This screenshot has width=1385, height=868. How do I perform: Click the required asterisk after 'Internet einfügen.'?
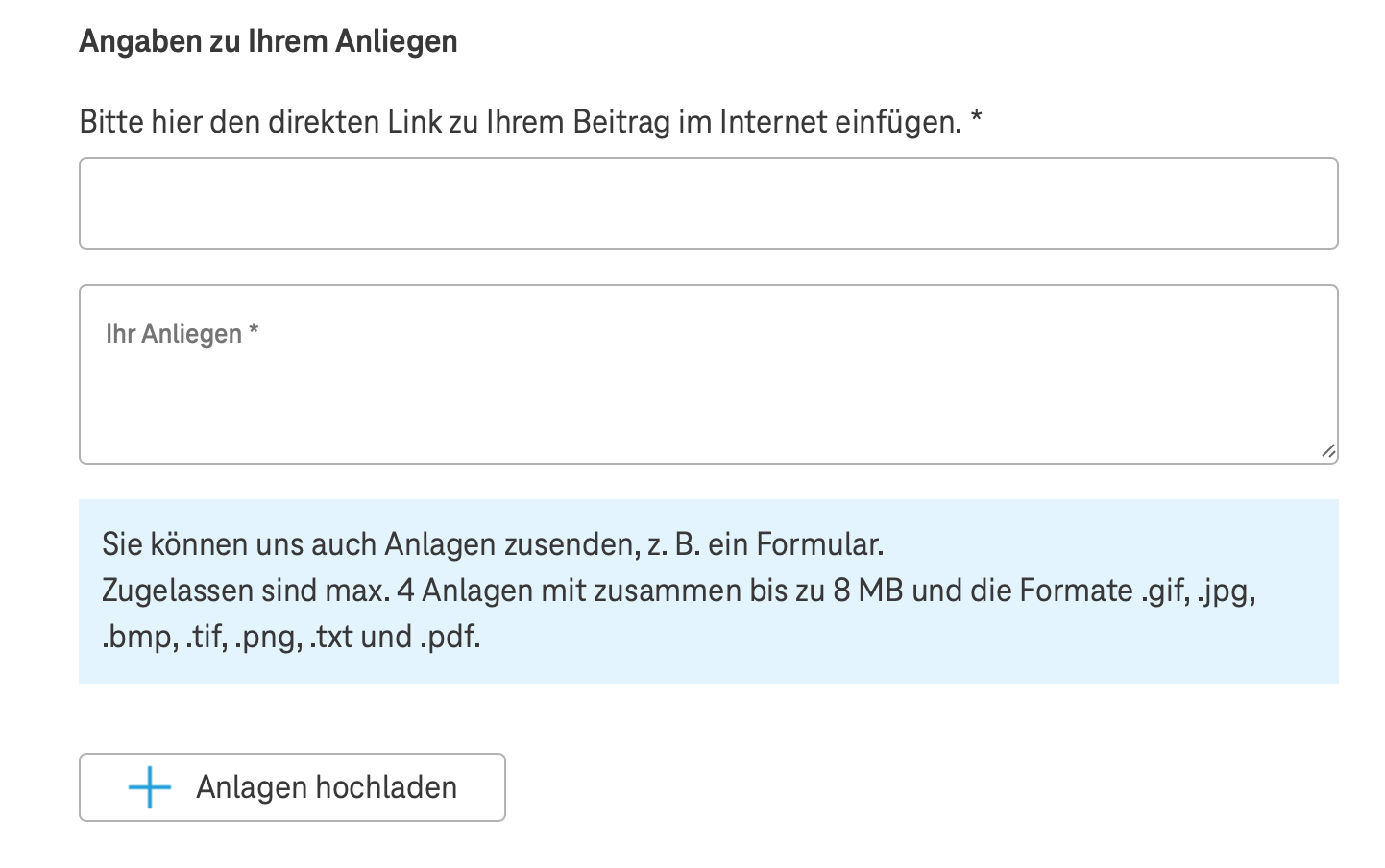976,119
